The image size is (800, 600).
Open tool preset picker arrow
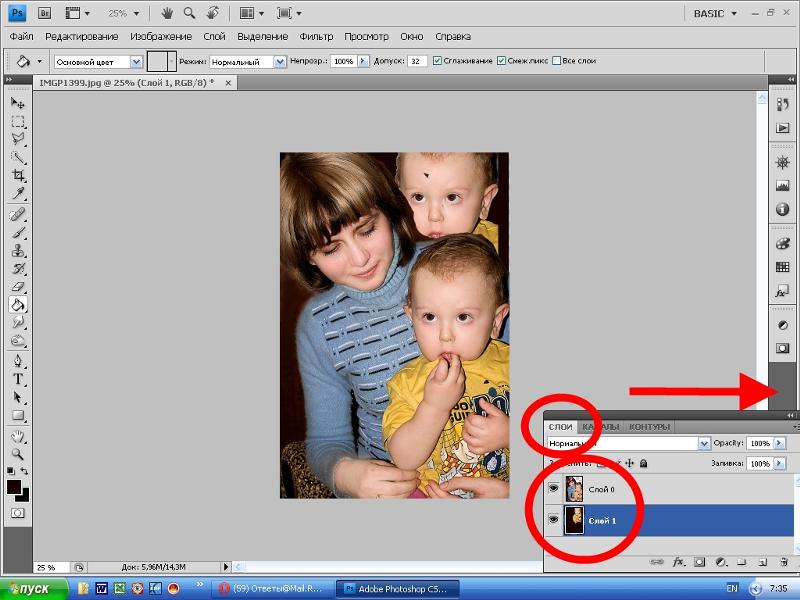coord(40,61)
